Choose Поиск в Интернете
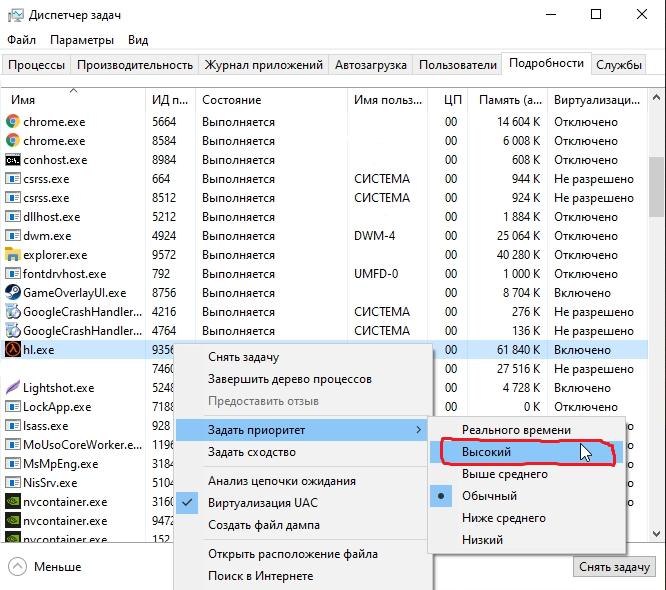Viewport: 666px width, 590px height. point(302,576)
